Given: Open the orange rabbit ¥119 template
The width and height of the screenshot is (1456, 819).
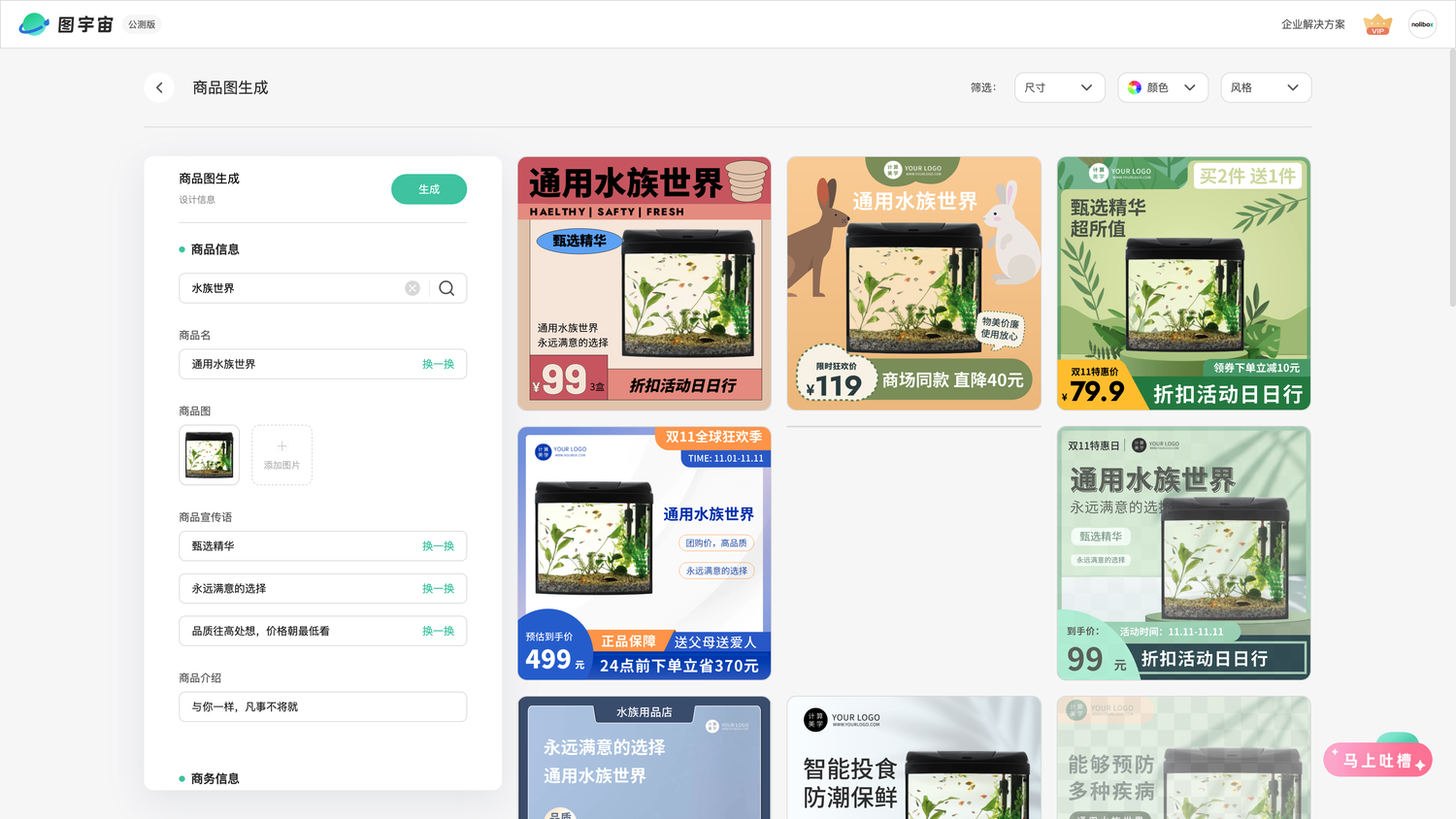Looking at the screenshot, I should pyautogui.click(x=913, y=283).
